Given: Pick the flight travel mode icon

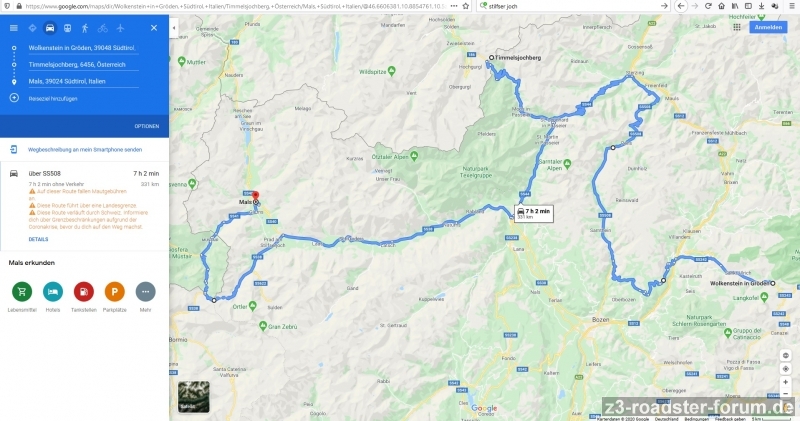Looking at the screenshot, I should click(x=120, y=28).
